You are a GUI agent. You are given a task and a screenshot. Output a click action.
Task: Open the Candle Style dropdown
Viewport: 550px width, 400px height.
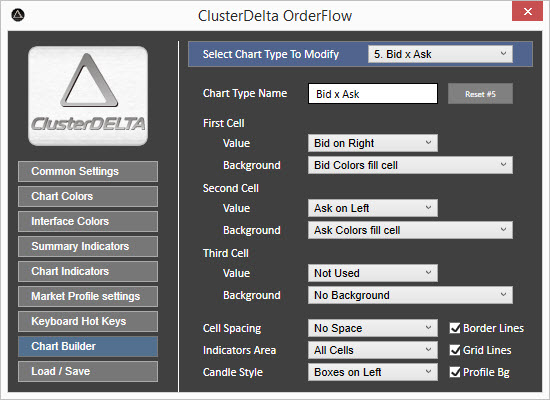[373, 372]
